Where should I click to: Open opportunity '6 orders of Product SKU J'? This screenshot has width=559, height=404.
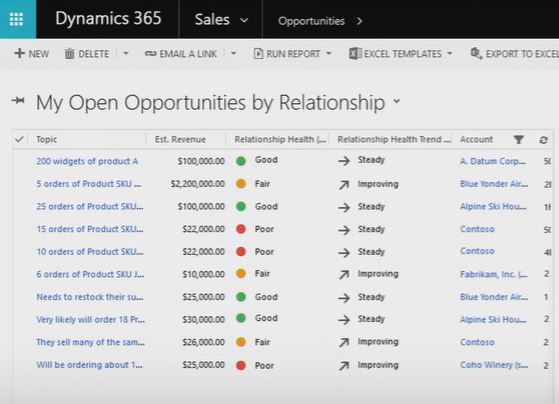tap(90, 274)
